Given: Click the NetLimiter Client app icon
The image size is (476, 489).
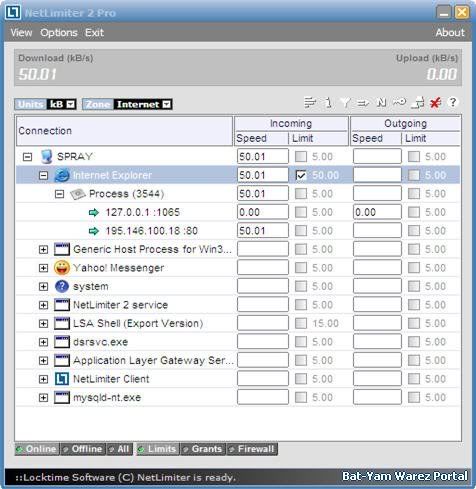Looking at the screenshot, I should [62, 379].
